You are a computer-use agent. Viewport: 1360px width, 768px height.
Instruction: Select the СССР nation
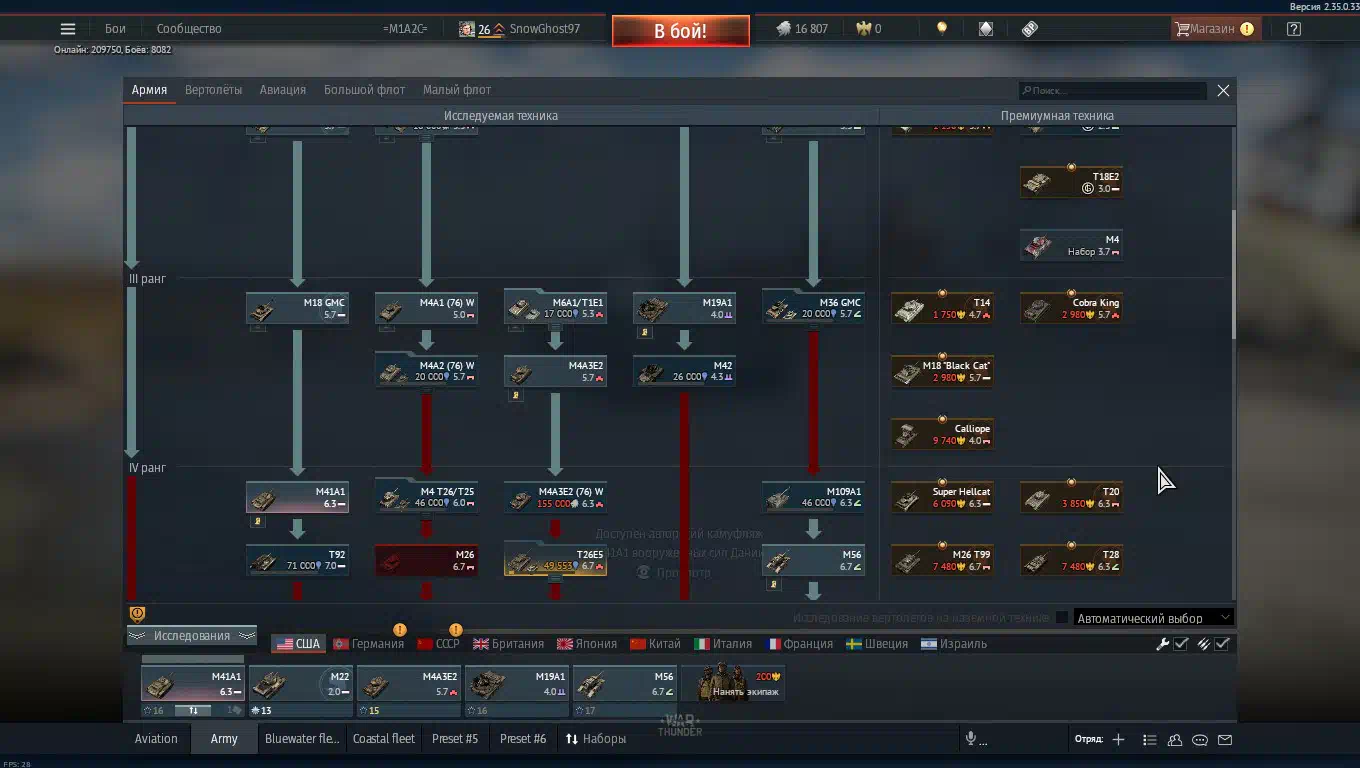[439, 644]
